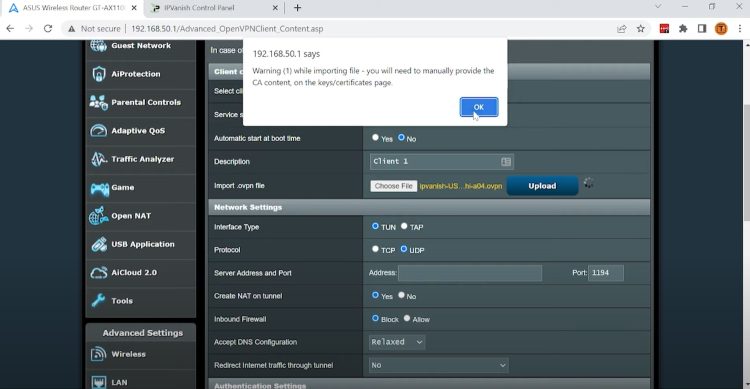Click the Advanced Settings sidebar heading

(x=143, y=333)
